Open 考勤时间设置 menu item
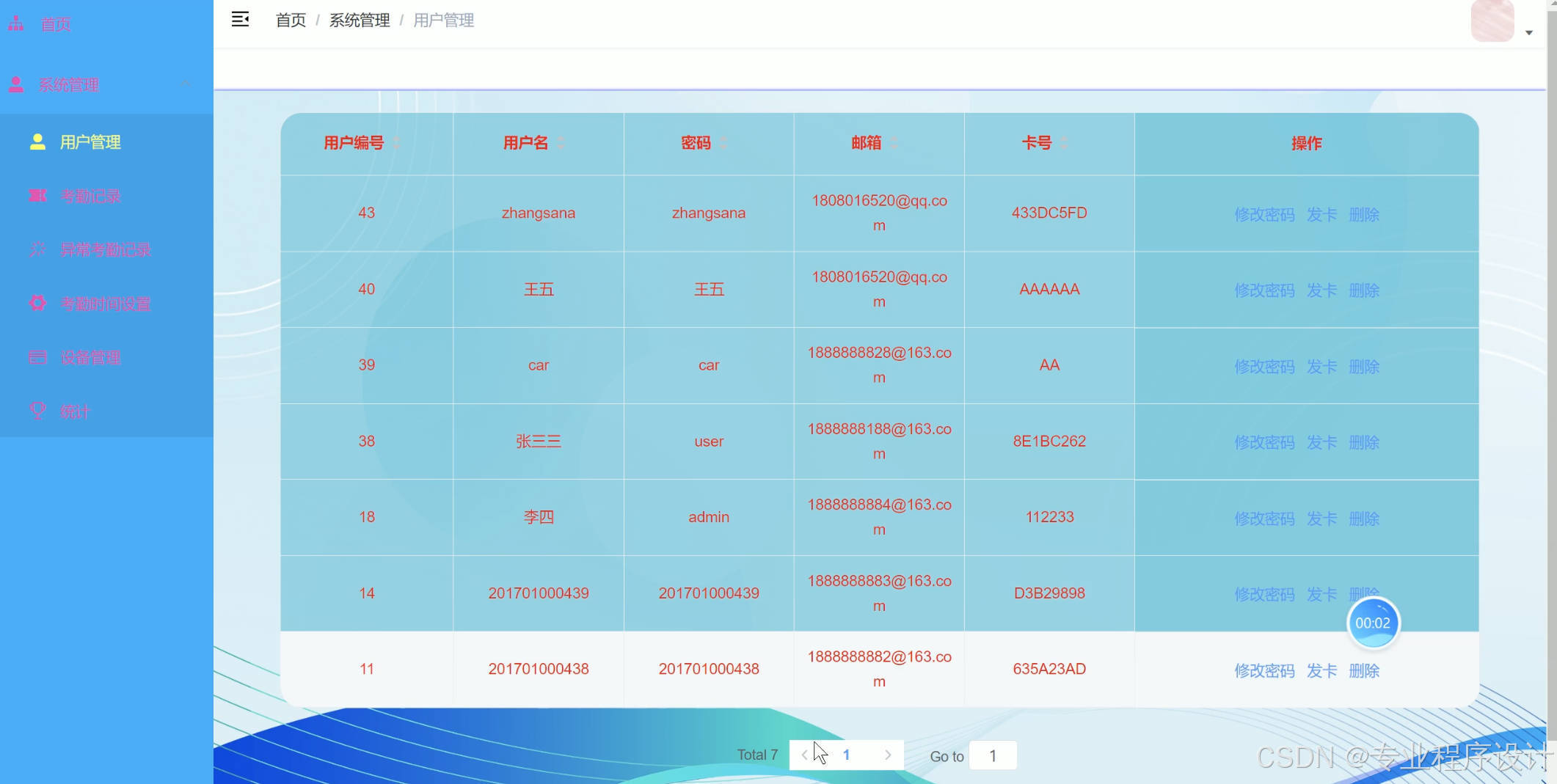Image resolution: width=1557 pixels, height=784 pixels. pos(106,304)
